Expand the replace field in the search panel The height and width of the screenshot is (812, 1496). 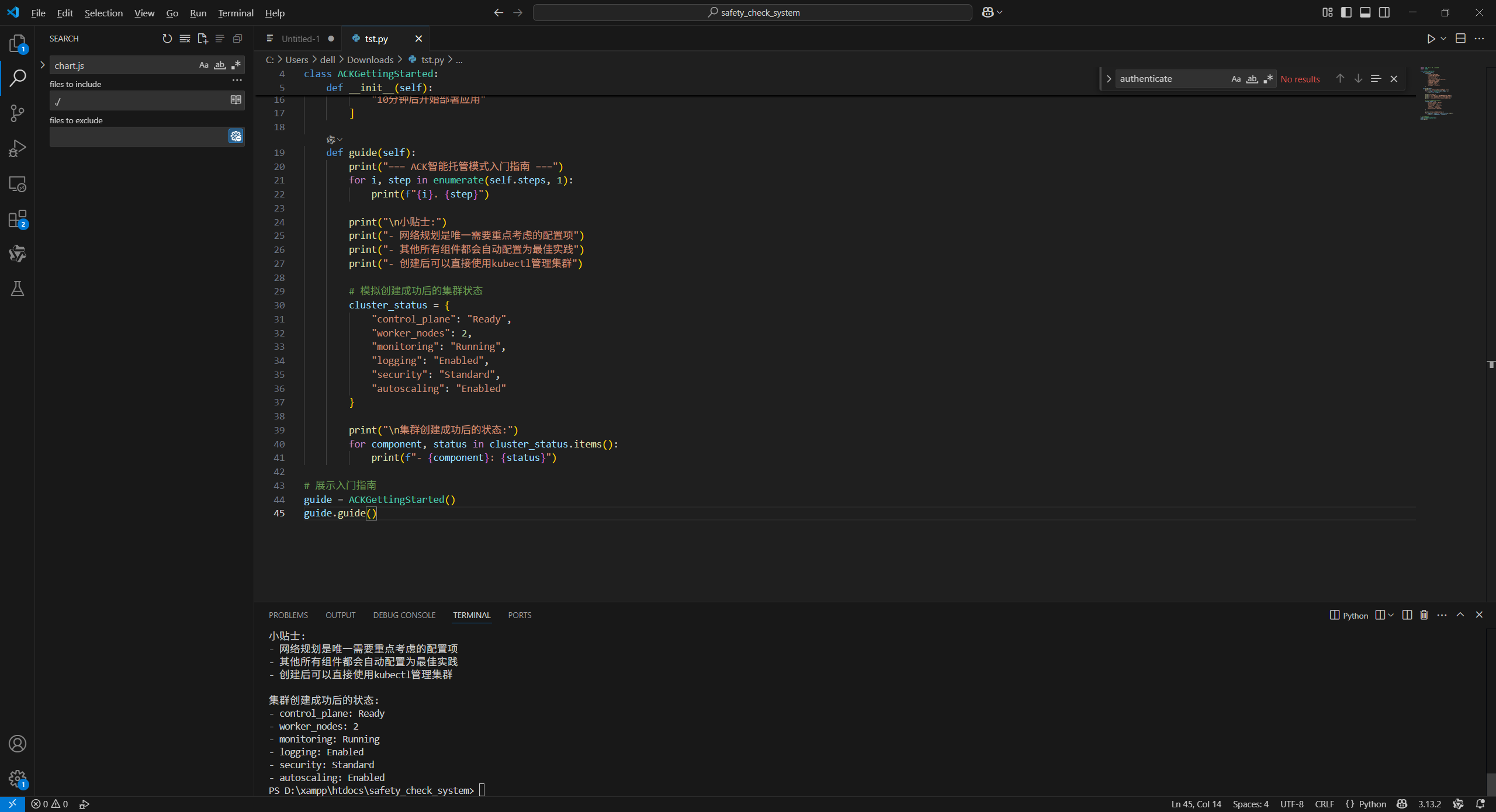point(43,65)
